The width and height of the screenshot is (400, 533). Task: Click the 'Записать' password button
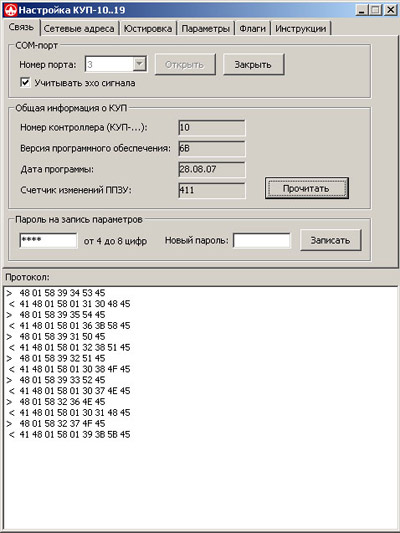[x=330, y=240]
